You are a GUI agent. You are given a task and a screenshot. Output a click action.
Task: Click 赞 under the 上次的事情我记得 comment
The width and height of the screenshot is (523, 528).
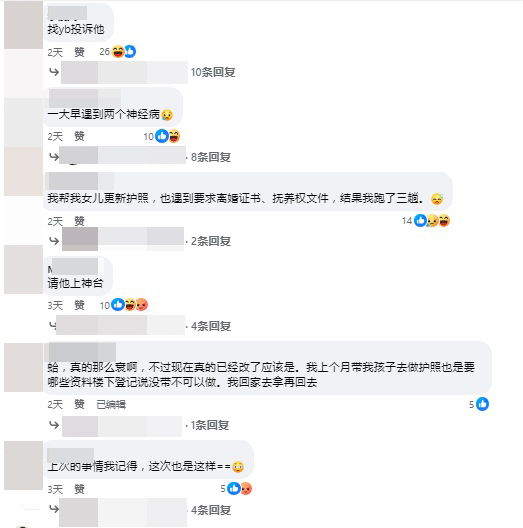click(79, 489)
